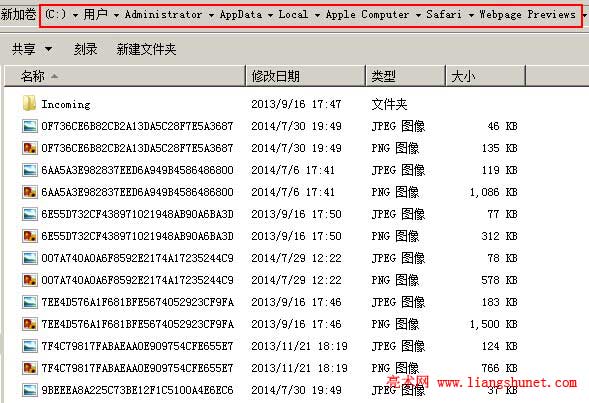Click PNG icon of 0F736CE6B82CB2A13DA5C28F7E5A3687 at 135 KB

pyautogui.click(x=30, y=148)
